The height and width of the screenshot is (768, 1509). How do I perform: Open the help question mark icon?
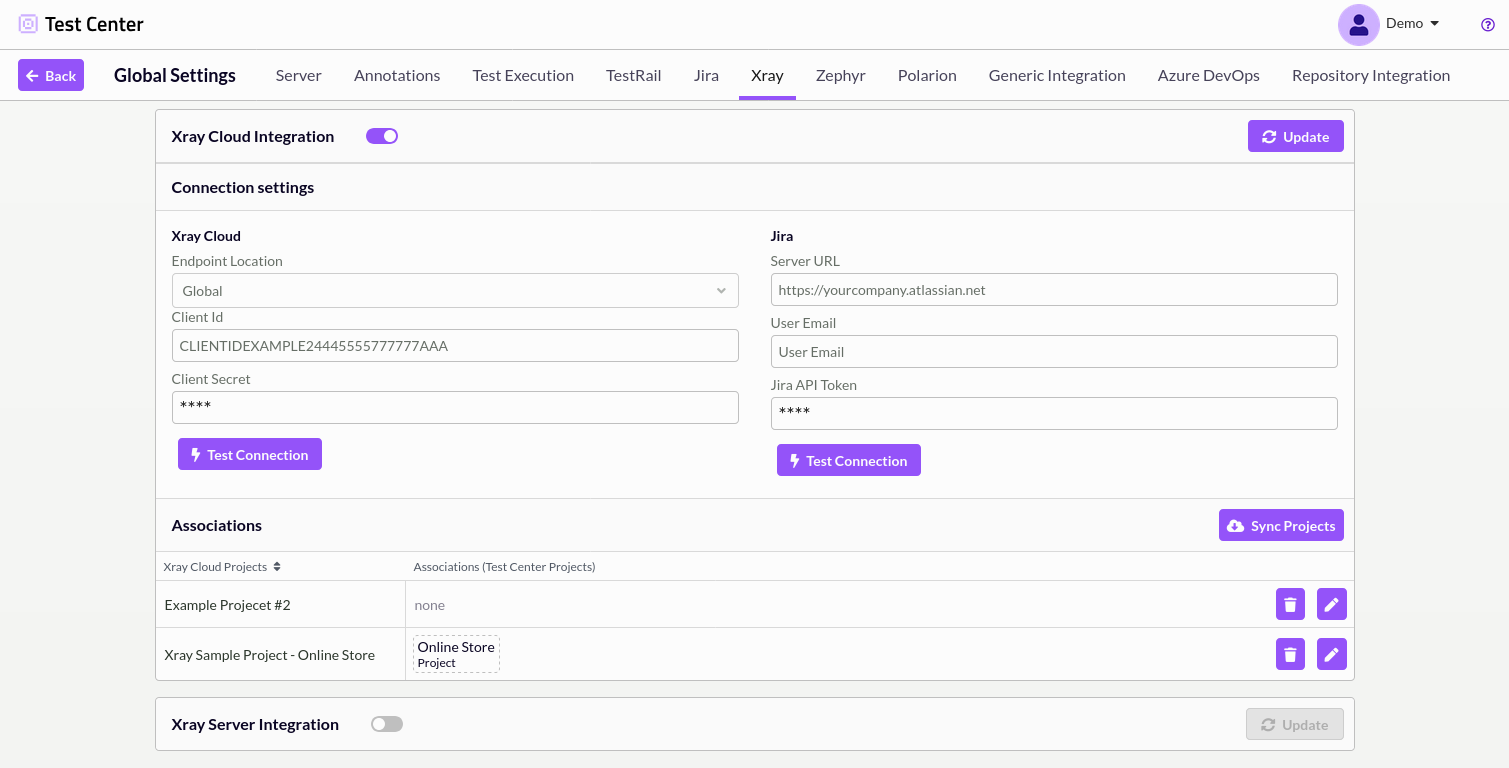coord(1487,25)
